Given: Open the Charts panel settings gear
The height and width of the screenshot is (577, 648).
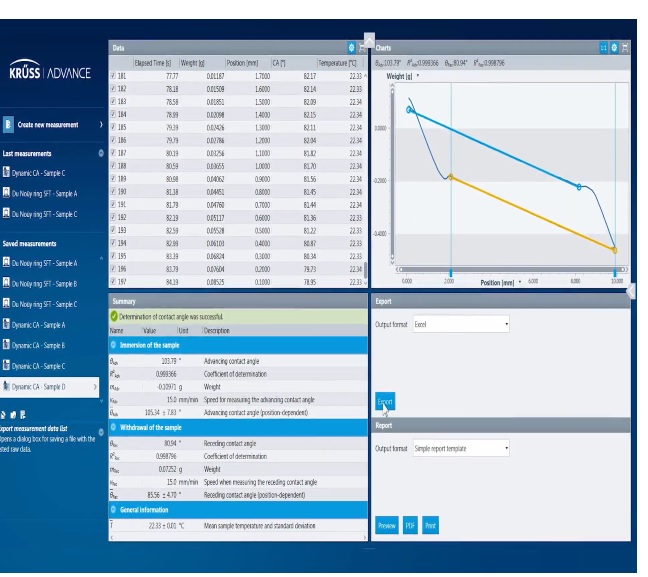Looking at the screenshot, I should 614,48.
